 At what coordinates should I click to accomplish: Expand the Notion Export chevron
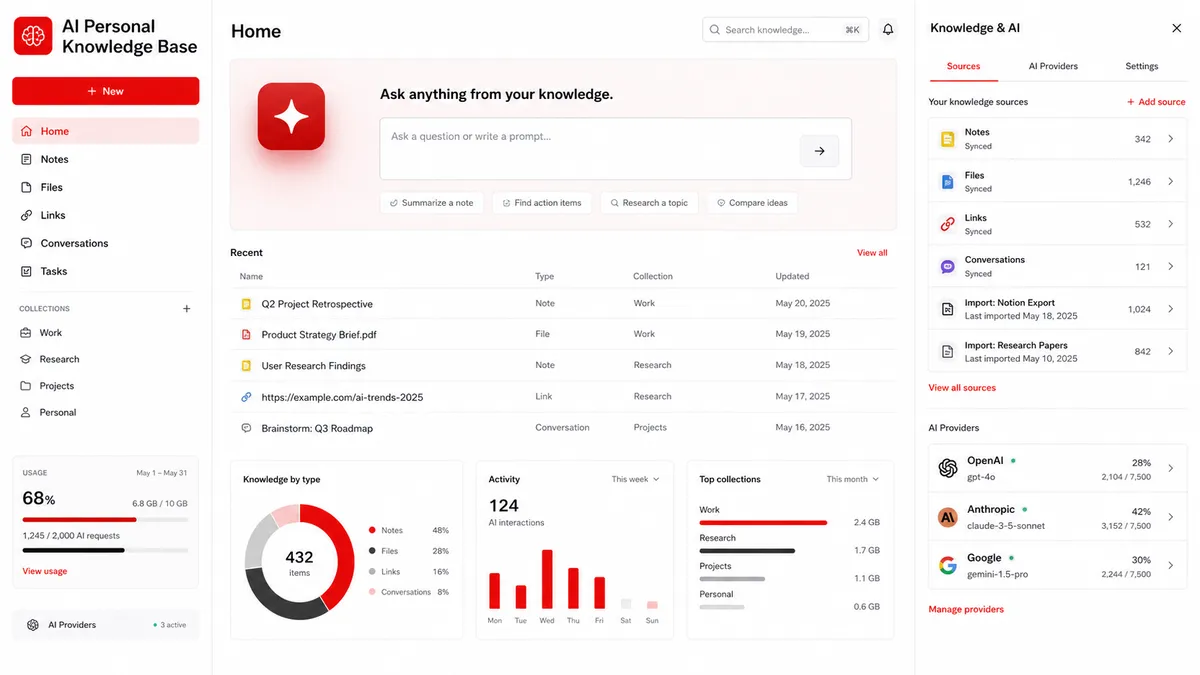point(1171,309)
